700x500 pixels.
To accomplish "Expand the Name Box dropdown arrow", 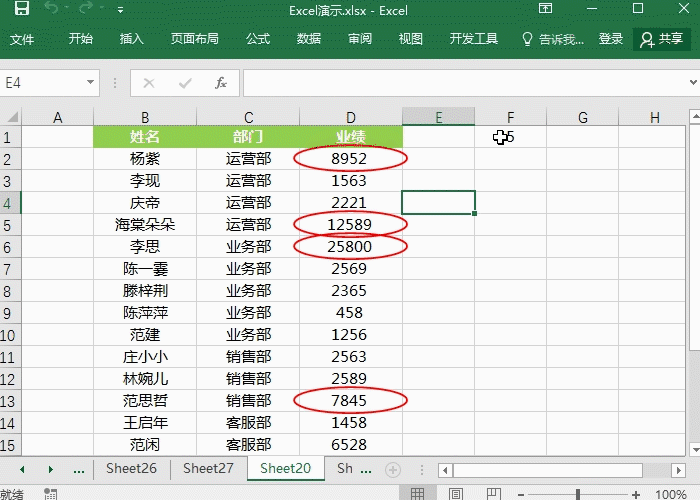I will point(91,83).
